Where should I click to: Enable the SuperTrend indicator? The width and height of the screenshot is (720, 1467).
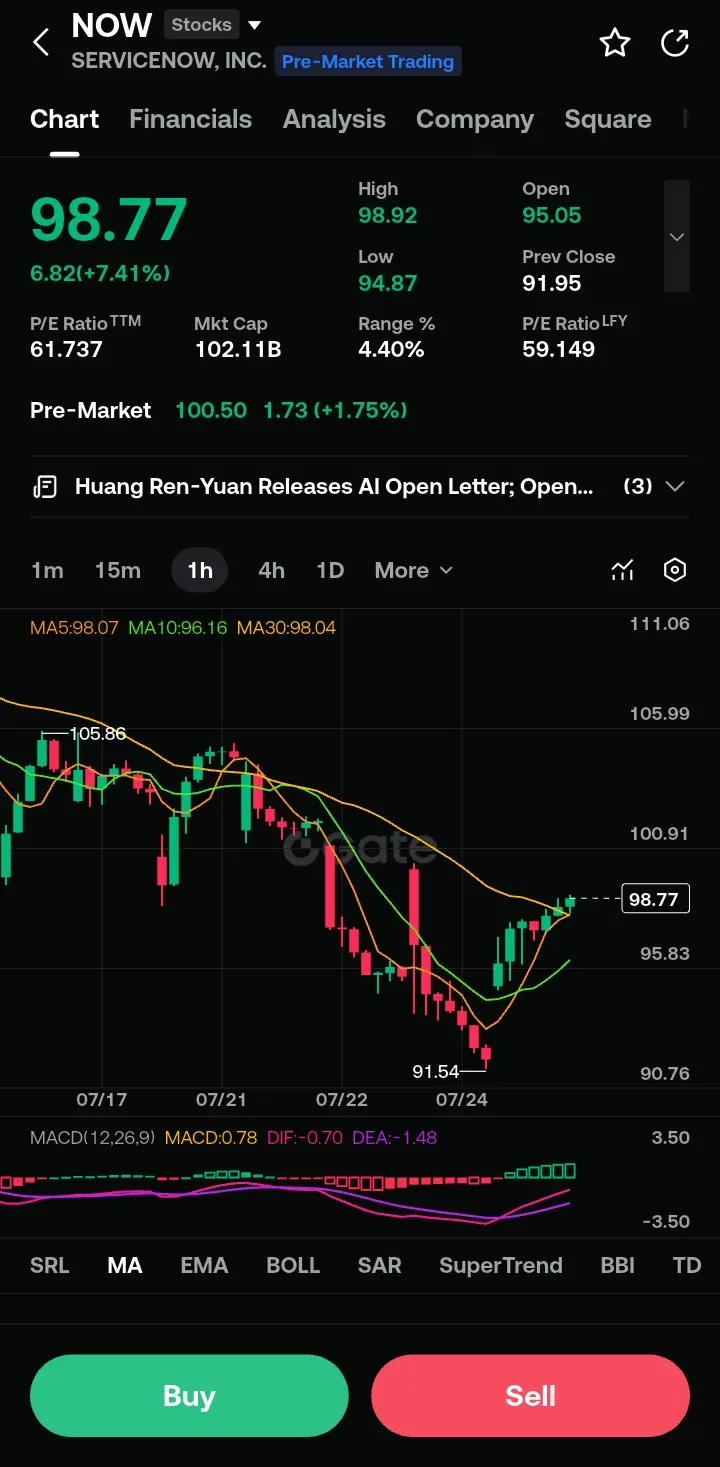coord(501,1265)
